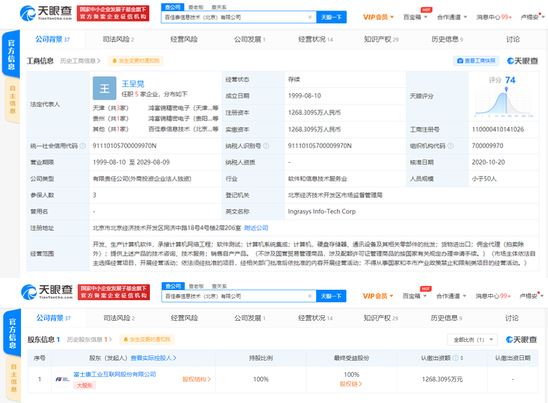Open the lower 消息中心 99+ link
Viewport: 548px width, 403px height.
(493, 296)
